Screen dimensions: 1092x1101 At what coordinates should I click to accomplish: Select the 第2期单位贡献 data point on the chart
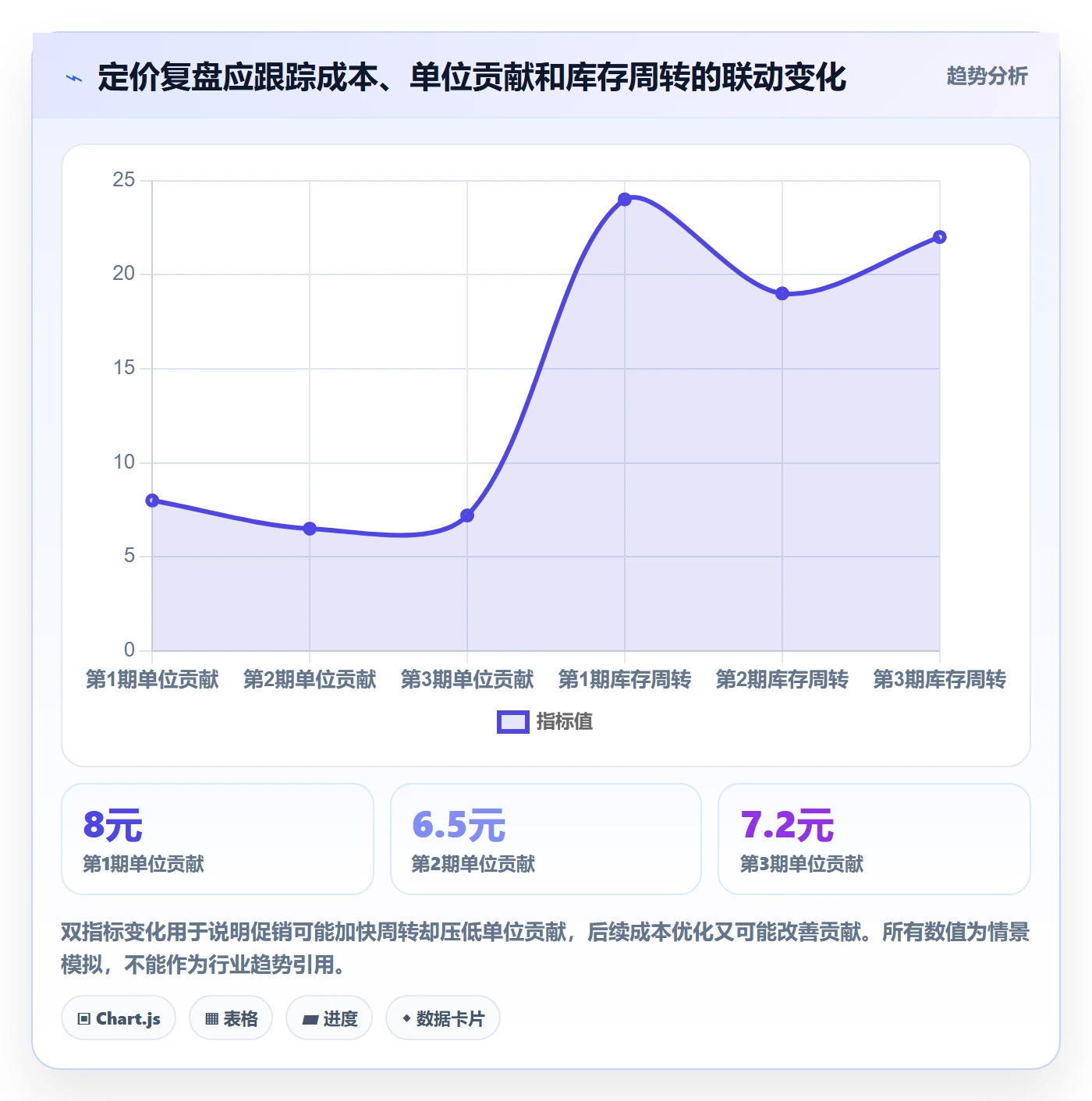coord(310,529)
